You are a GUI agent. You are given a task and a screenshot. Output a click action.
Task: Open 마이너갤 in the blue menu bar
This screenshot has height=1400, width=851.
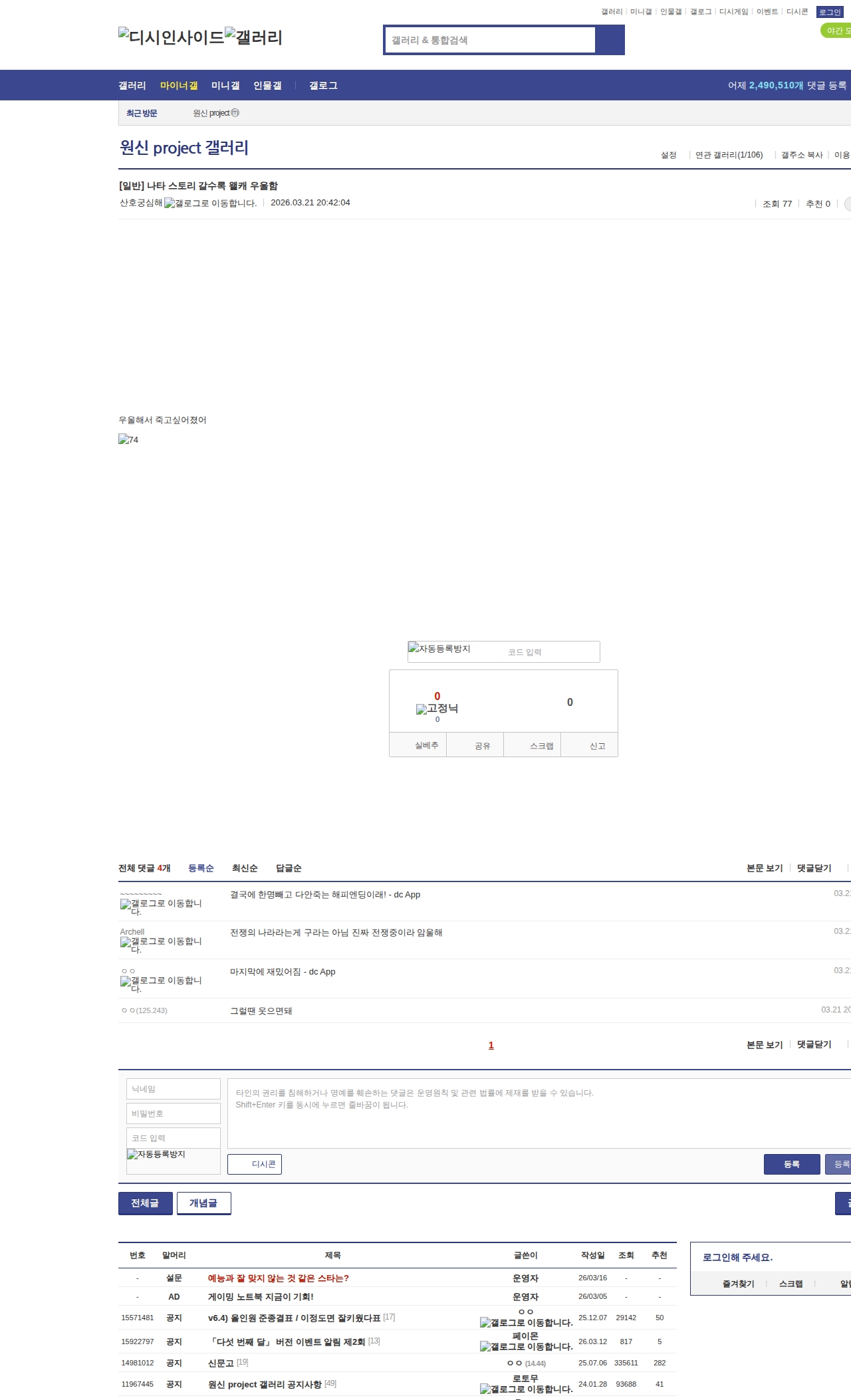pyautogui.click(x=179, y=86)
